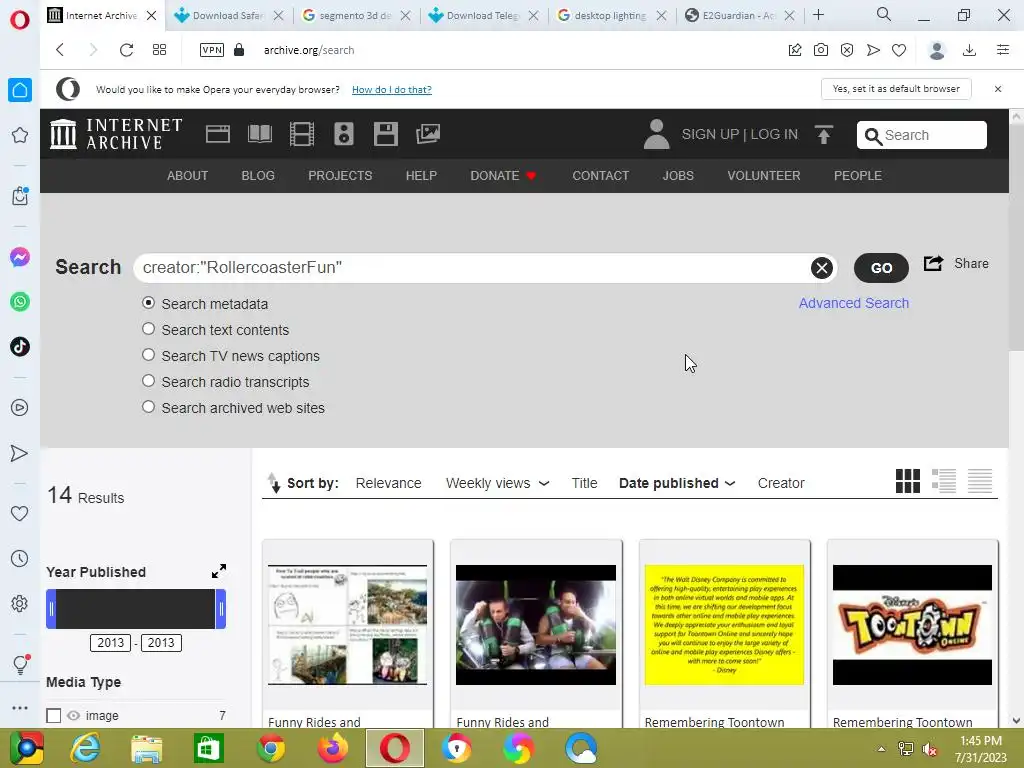Select Search radio transcripts option

(x=148, y=381)
